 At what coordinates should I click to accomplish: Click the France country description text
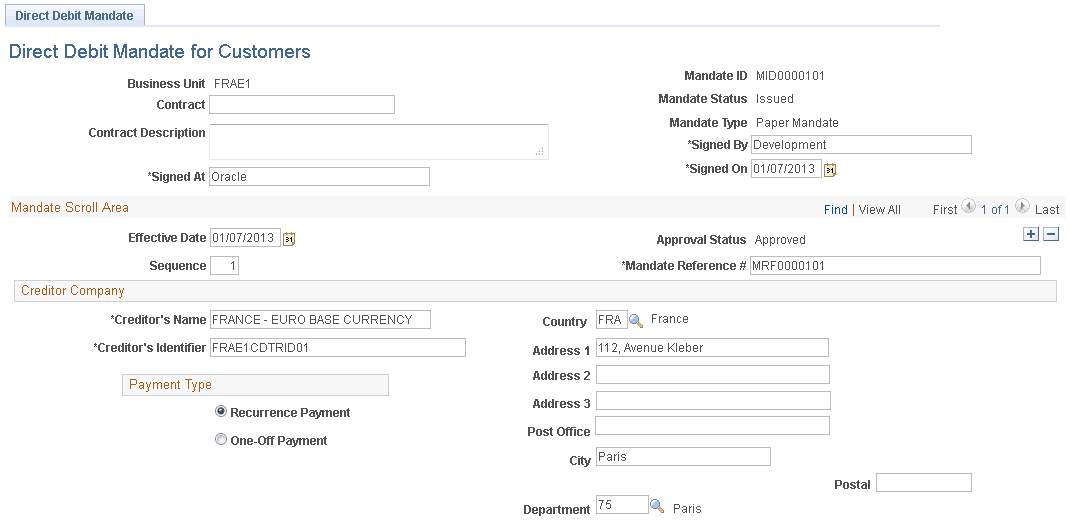[x=669, y=319]
